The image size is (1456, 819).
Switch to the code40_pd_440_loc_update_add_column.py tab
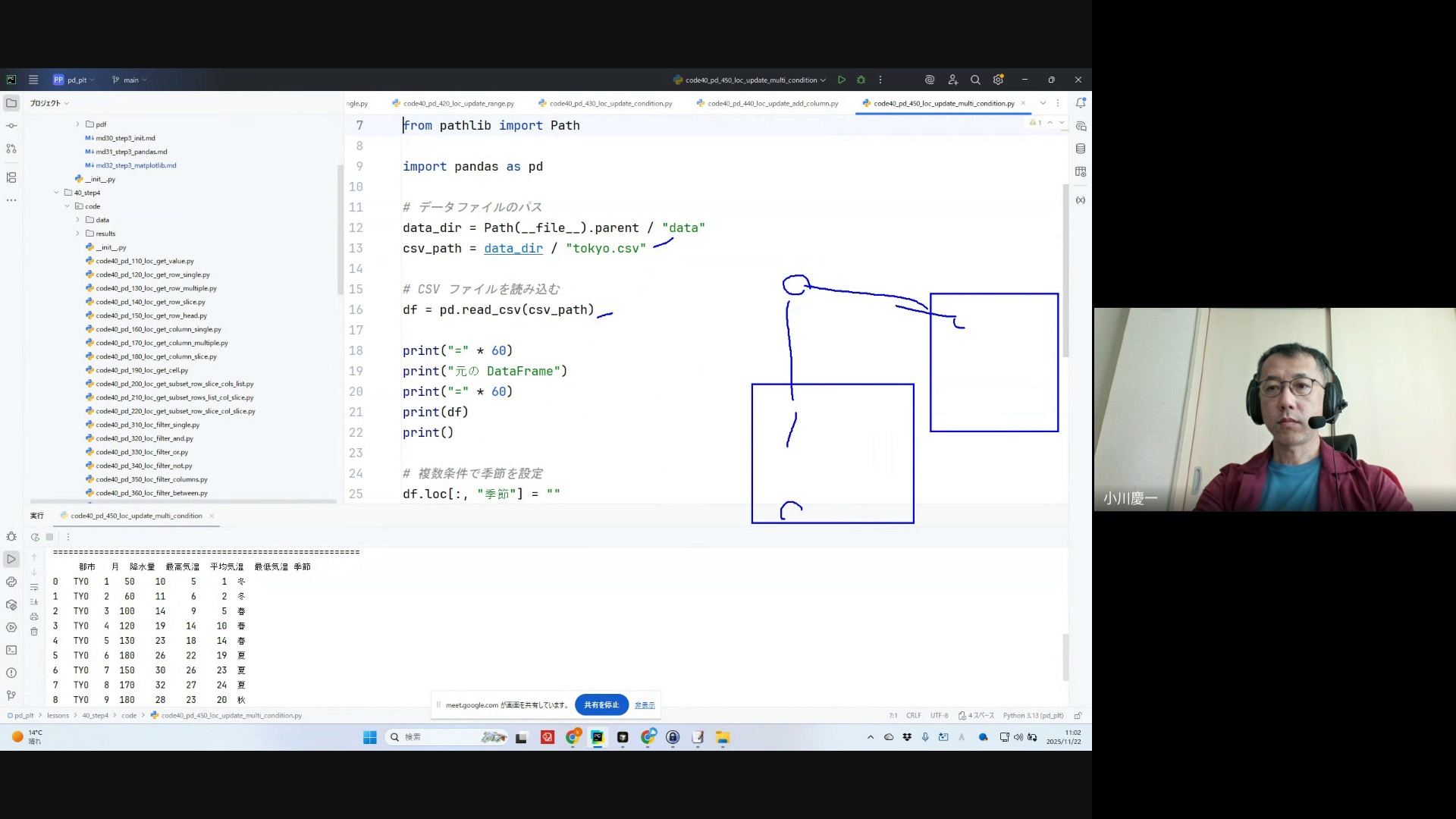(772, 103)
